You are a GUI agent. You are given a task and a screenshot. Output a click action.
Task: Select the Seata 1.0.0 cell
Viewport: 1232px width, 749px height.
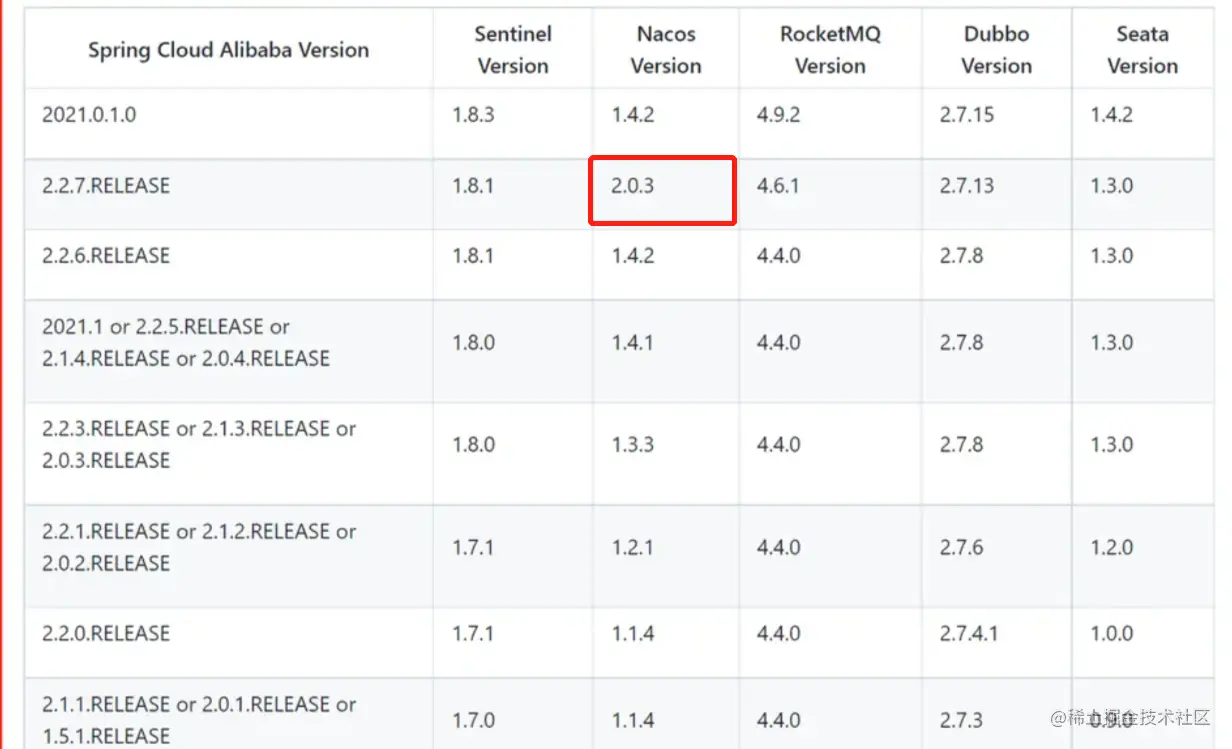point(1142,642)
